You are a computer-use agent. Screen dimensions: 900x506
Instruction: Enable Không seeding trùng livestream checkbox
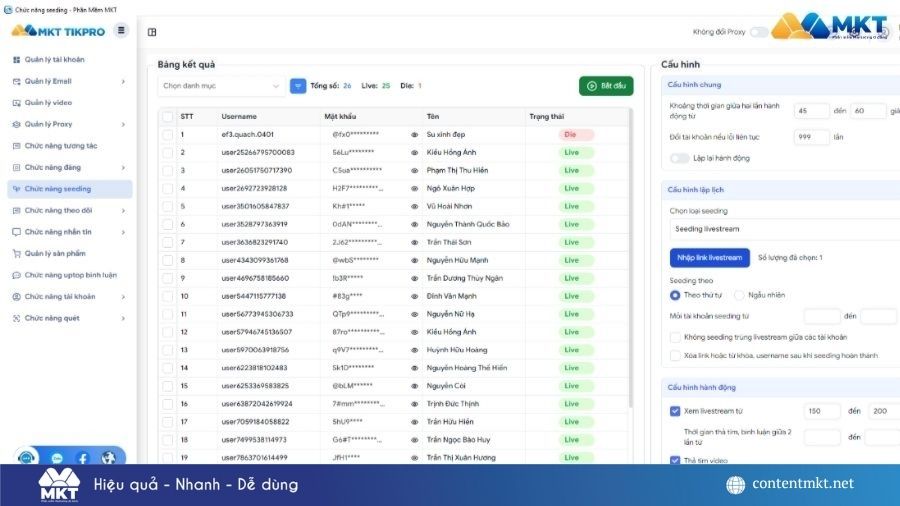click(675, 337)
